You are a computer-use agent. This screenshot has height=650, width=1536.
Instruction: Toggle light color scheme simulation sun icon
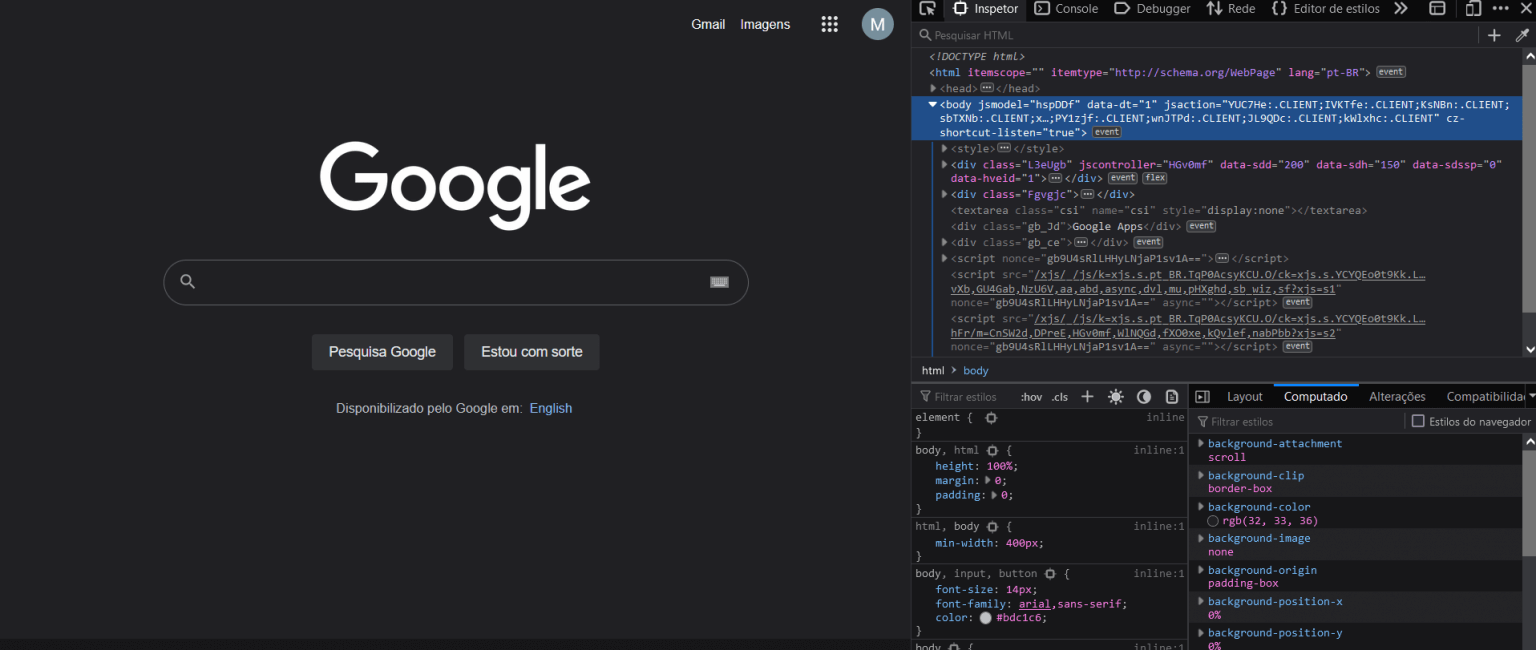[x=1116, y=396]
